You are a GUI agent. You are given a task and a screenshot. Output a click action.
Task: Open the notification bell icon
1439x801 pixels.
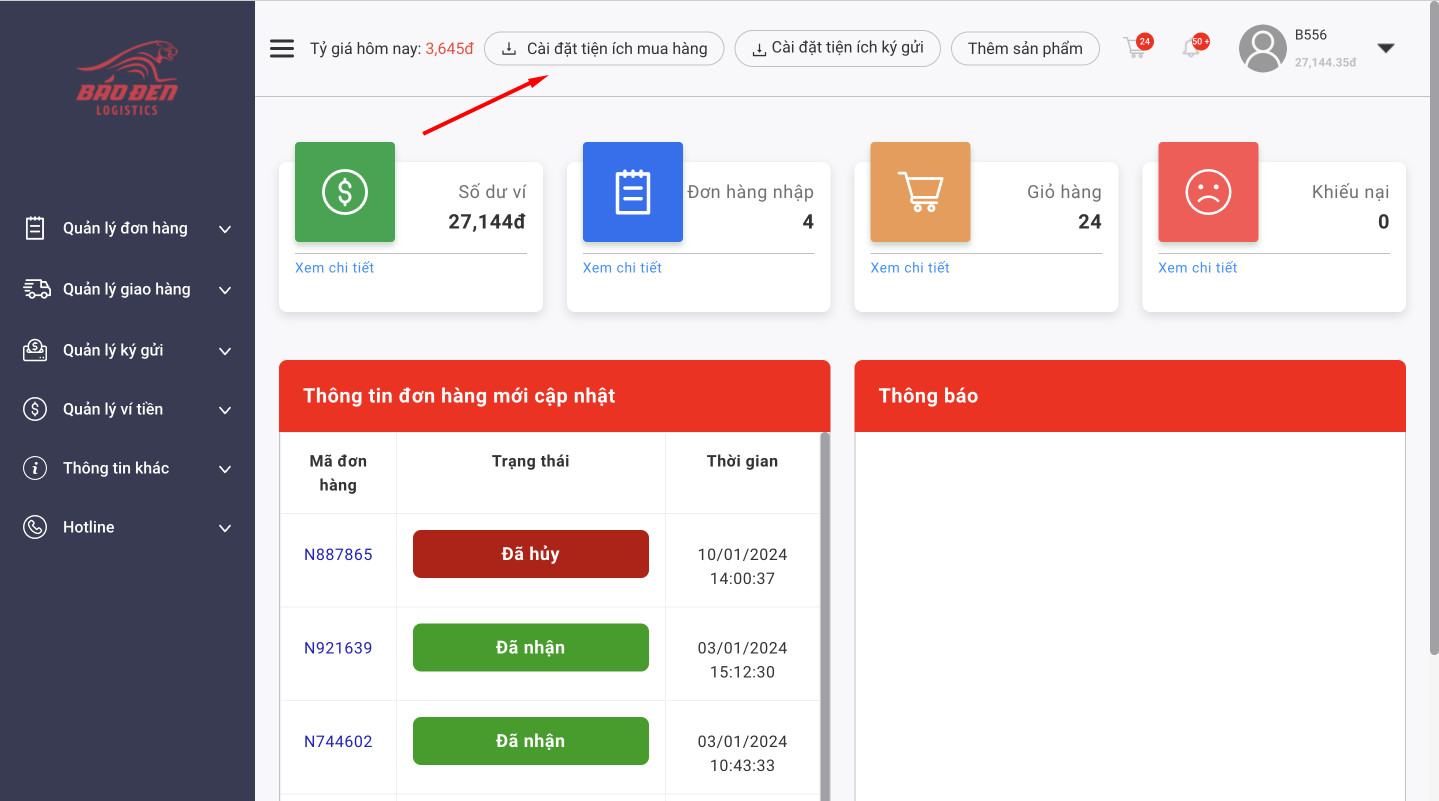click(x=1193, y=47)
